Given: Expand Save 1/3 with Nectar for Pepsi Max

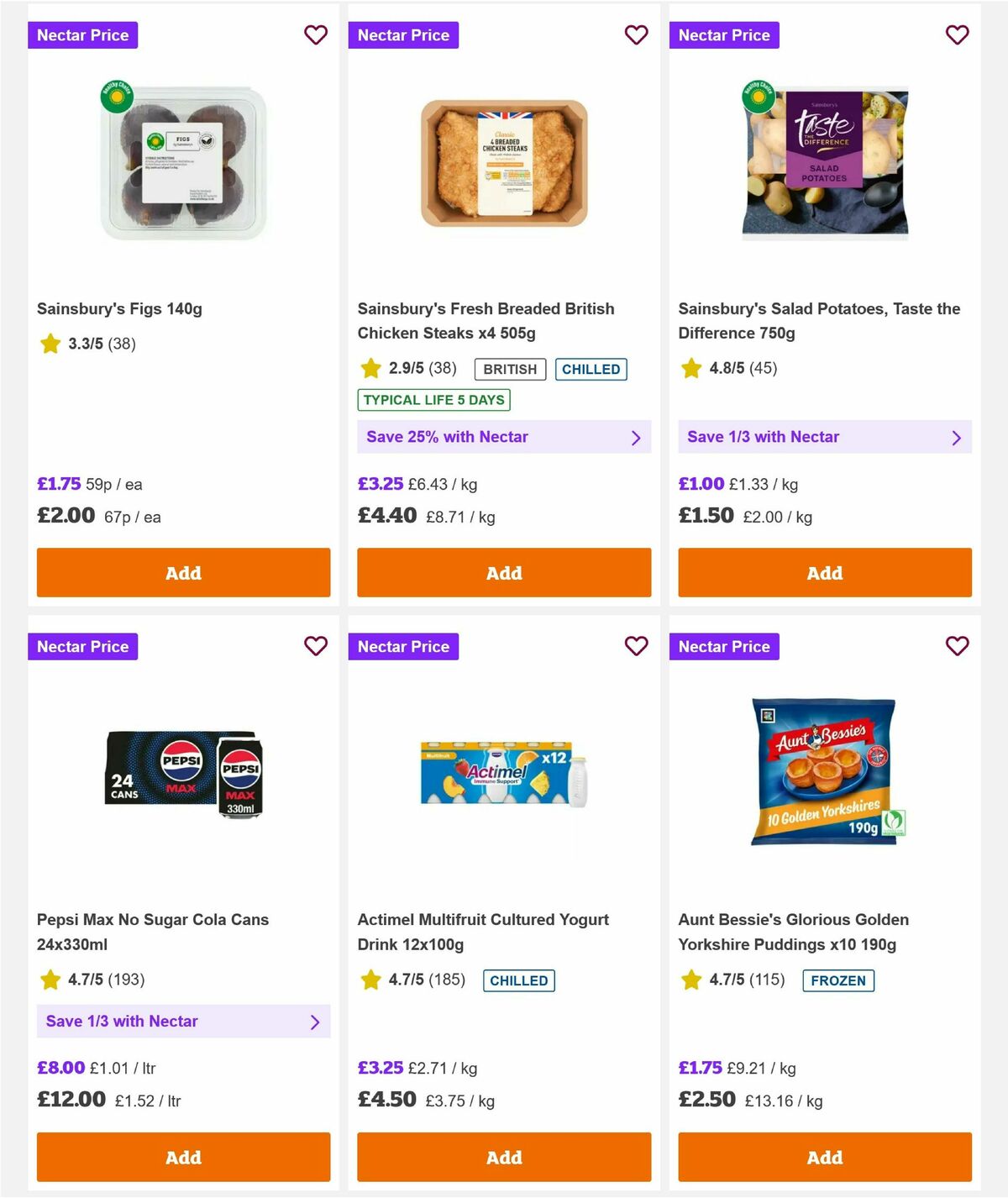Looking at the screenshot, I should tap(183, 1022).
